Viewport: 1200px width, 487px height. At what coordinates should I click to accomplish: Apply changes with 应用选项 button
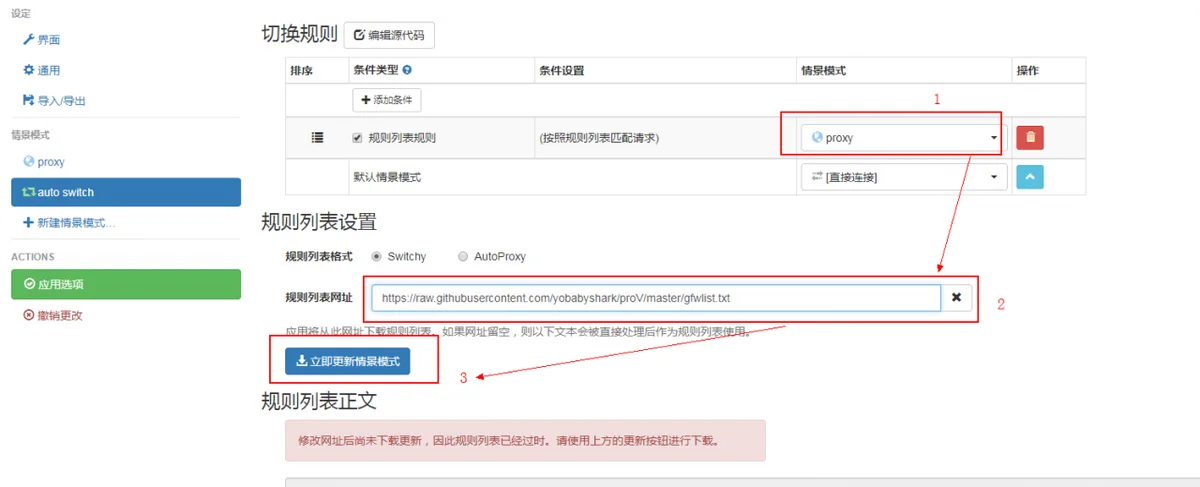[126, 284]
